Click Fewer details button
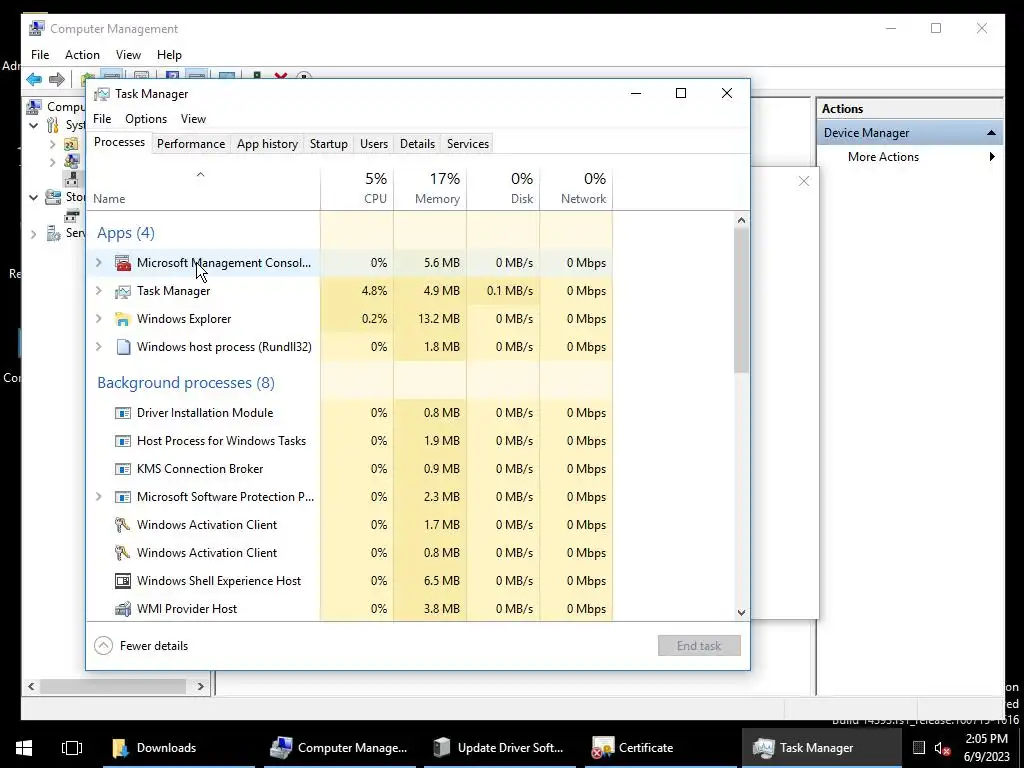1024x768 pixels. [141, 646]
